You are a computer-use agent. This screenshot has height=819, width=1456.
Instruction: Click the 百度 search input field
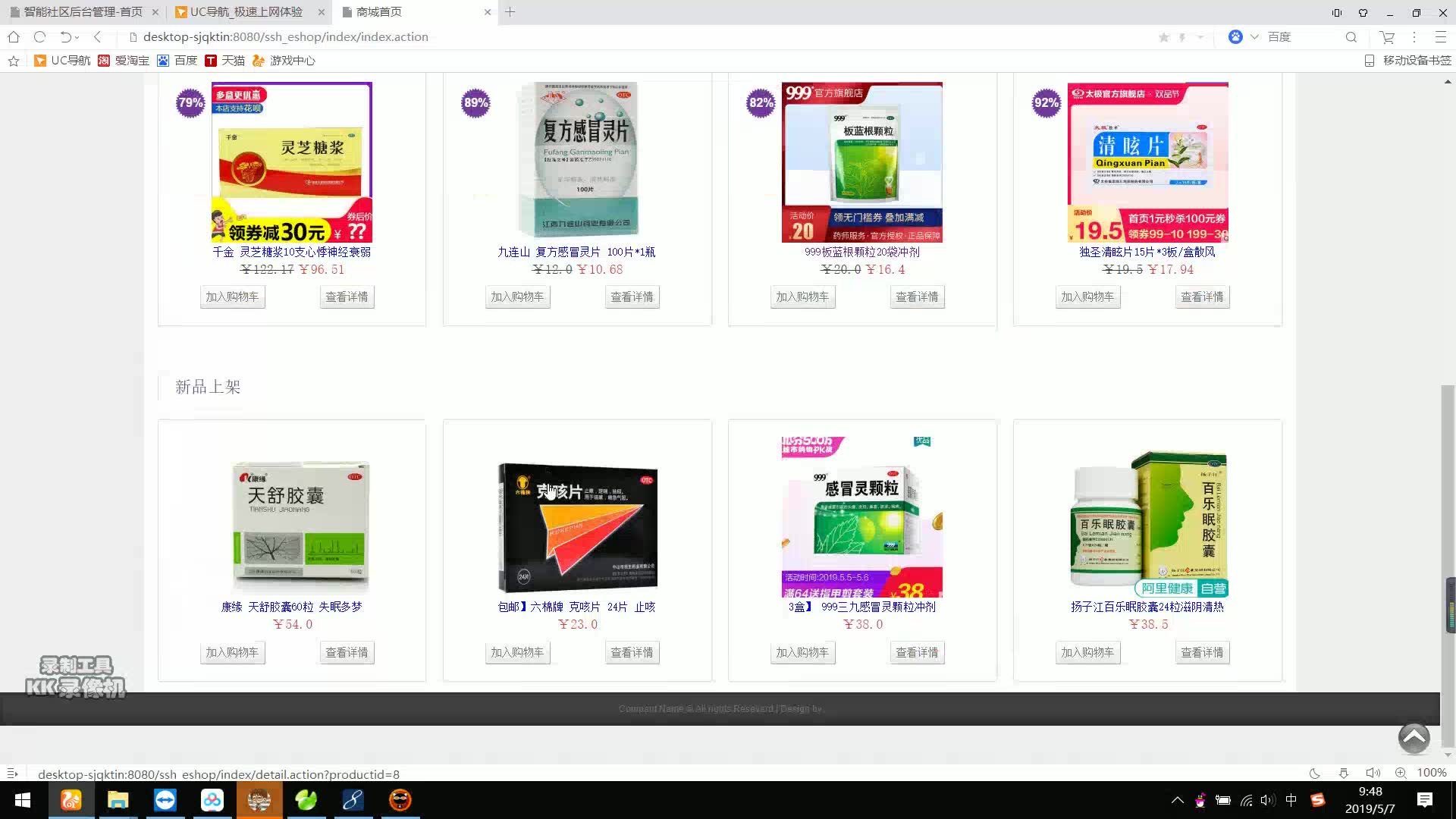1301,36
